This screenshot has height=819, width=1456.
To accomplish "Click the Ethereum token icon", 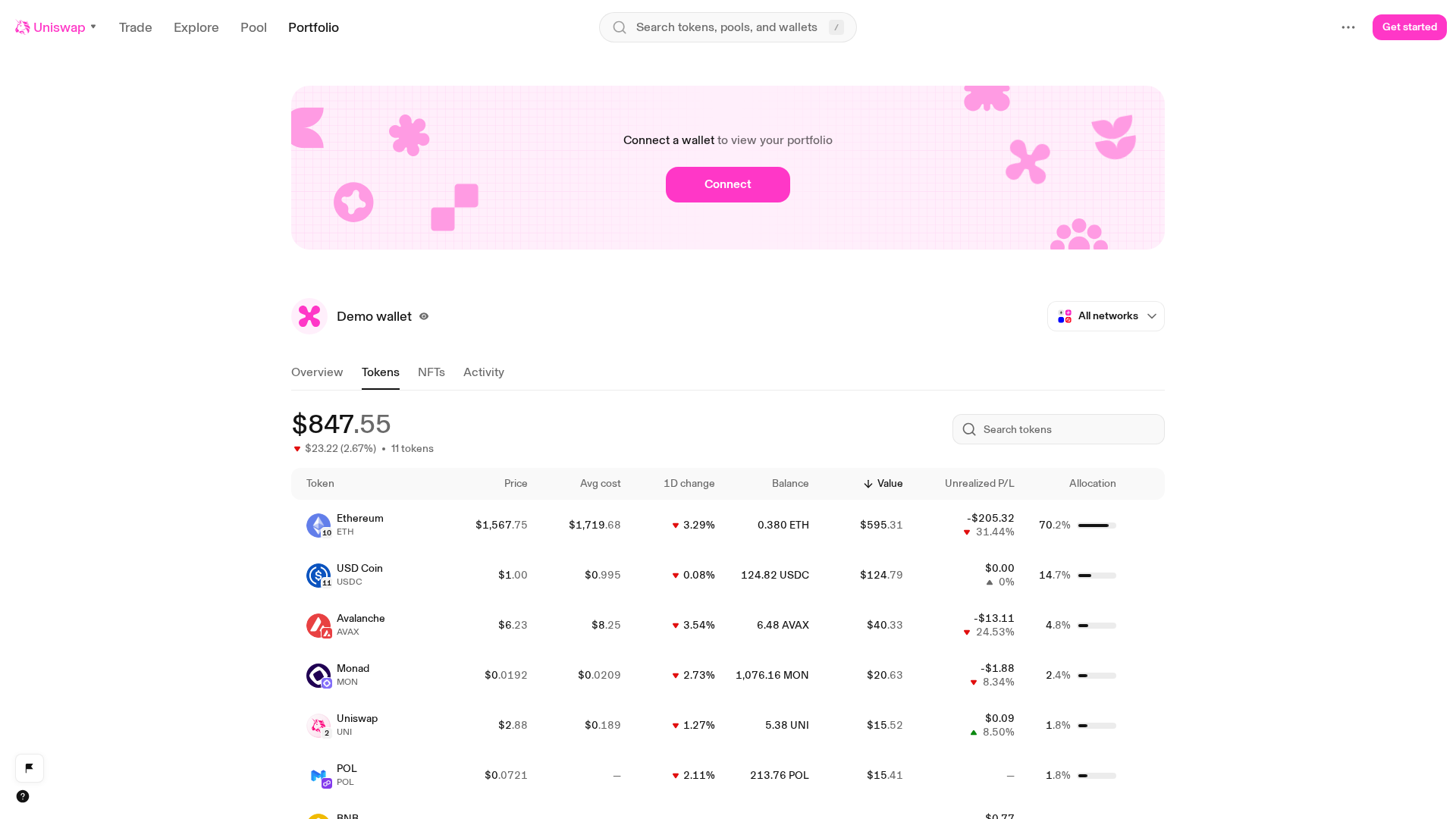I will 318,525.
